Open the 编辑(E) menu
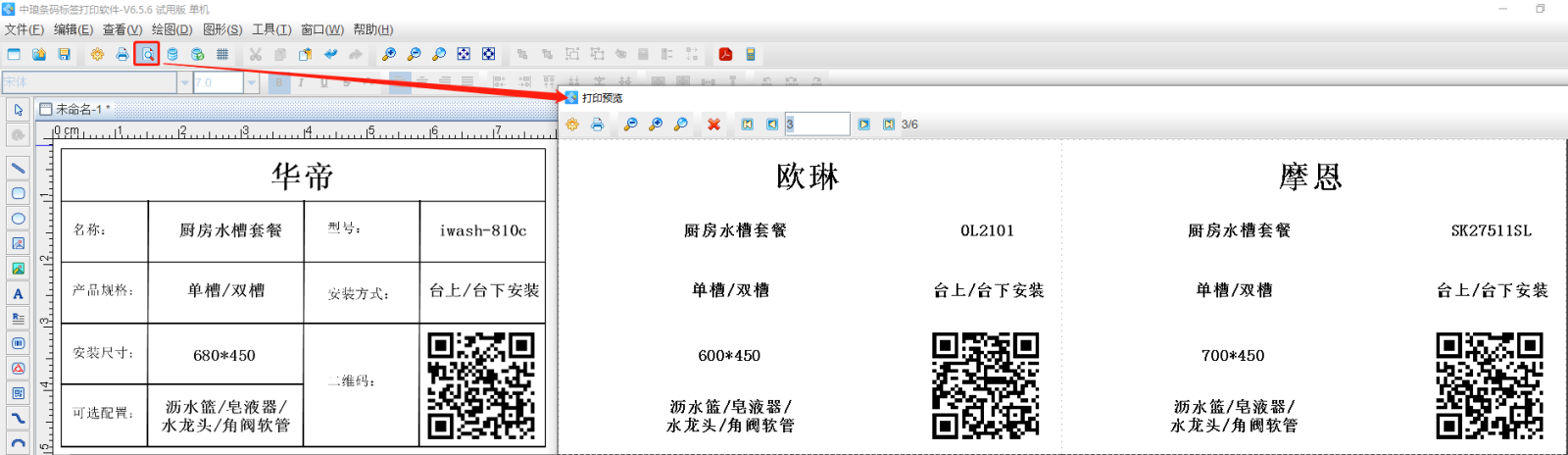Screen dimensions: 1568x455 coord(73,29)
